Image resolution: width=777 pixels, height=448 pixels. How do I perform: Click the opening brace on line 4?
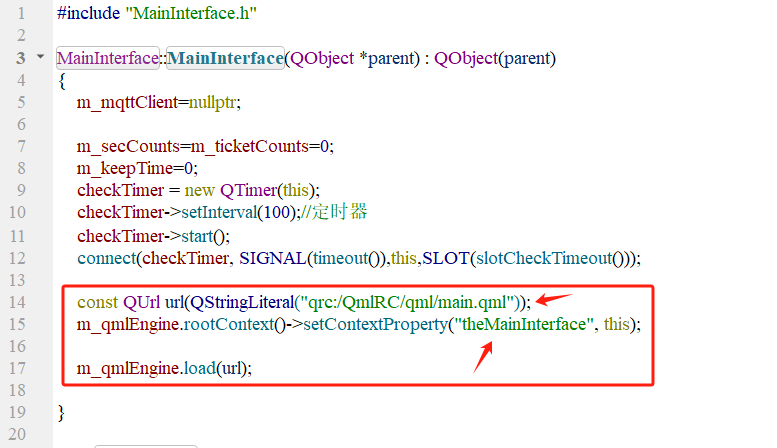[x=61, y=81]
